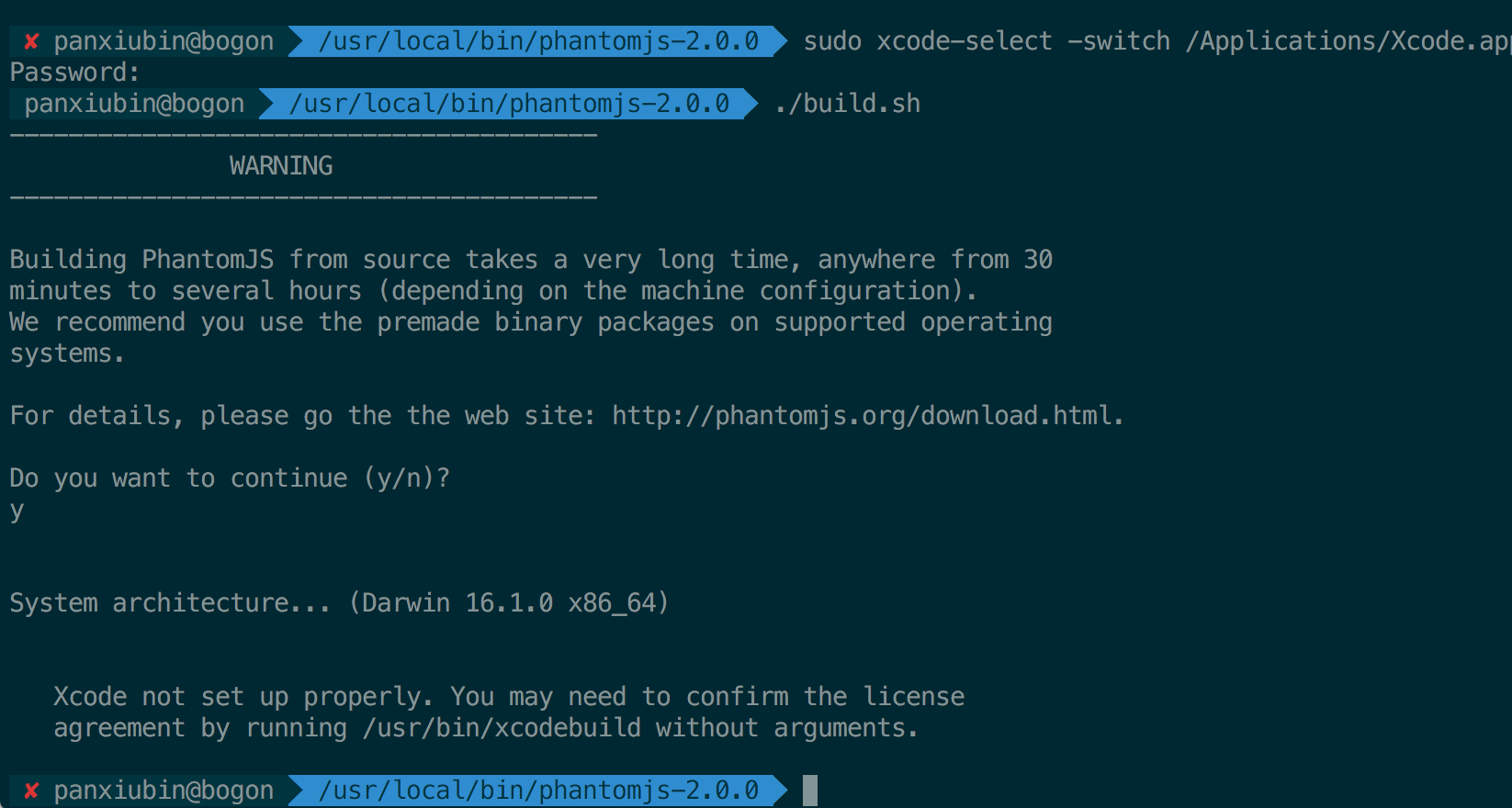Viewport: 1512px width, 808px height.
Task: Click the phantomjs-2.0.0 path segment on the last prompt
Action: click(x=538, y=791)
